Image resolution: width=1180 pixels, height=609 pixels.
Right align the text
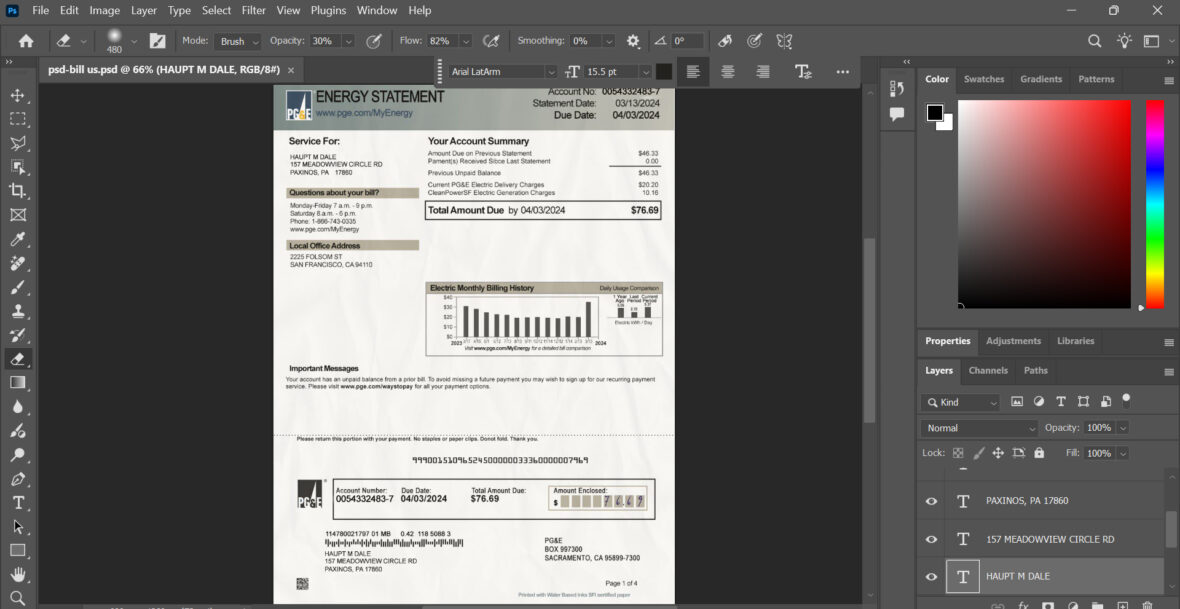(x=763, y=72)
